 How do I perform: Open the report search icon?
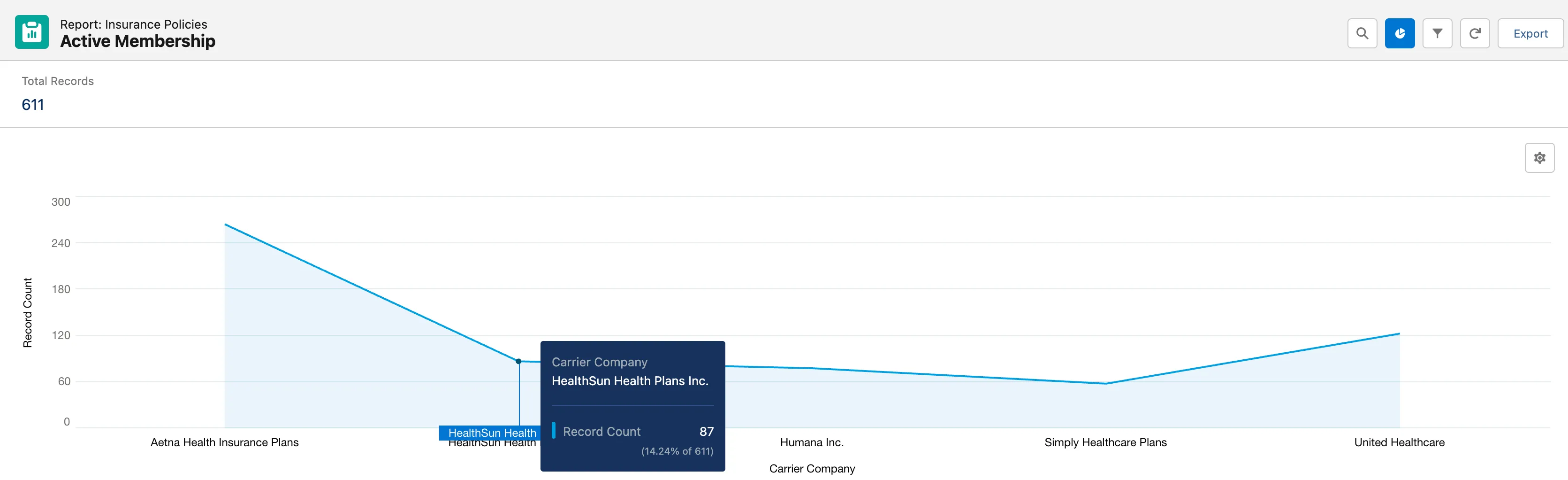tap(1362, 33)
